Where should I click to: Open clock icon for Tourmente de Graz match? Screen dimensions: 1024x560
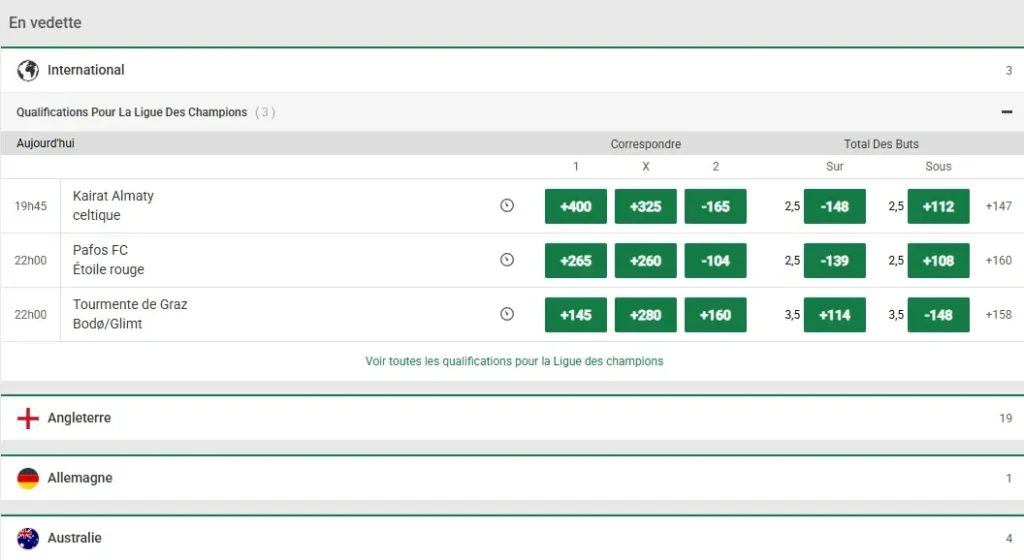(507, 314)
